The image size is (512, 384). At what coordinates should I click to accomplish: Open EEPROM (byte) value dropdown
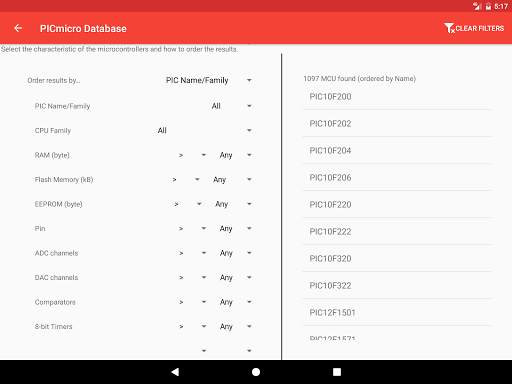pos(233,204)
